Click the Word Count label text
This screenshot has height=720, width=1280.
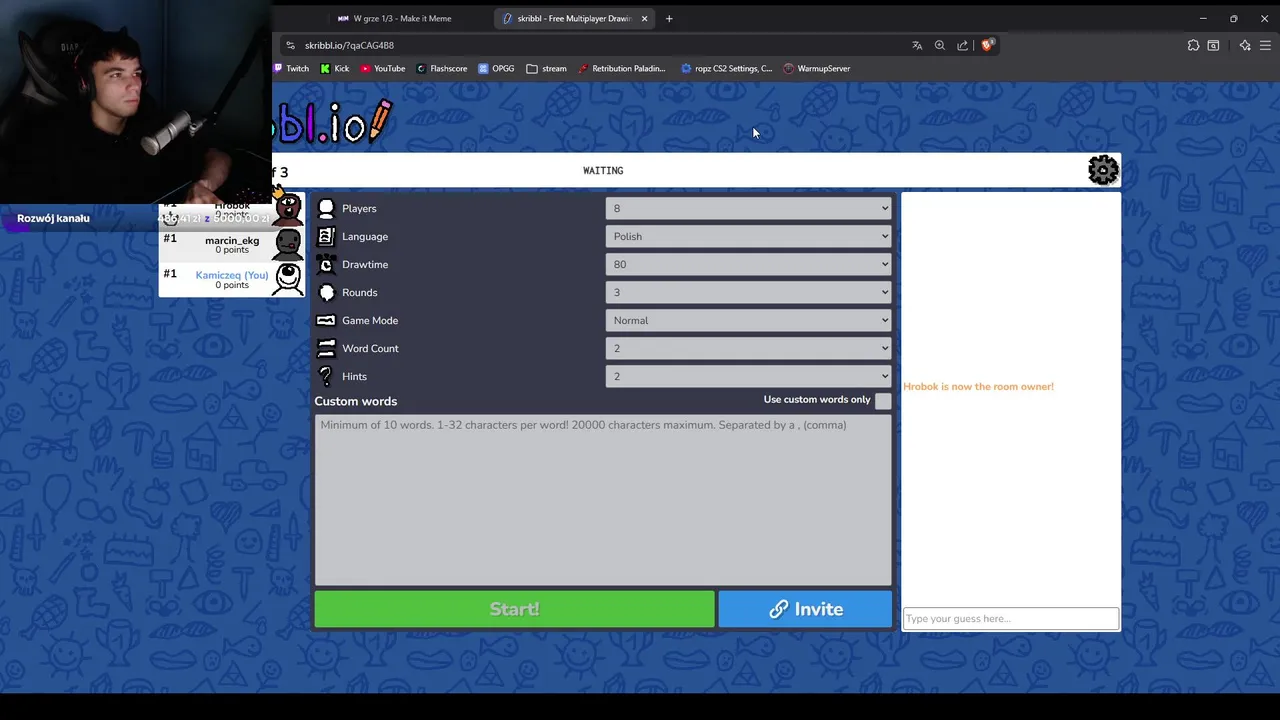370,348
